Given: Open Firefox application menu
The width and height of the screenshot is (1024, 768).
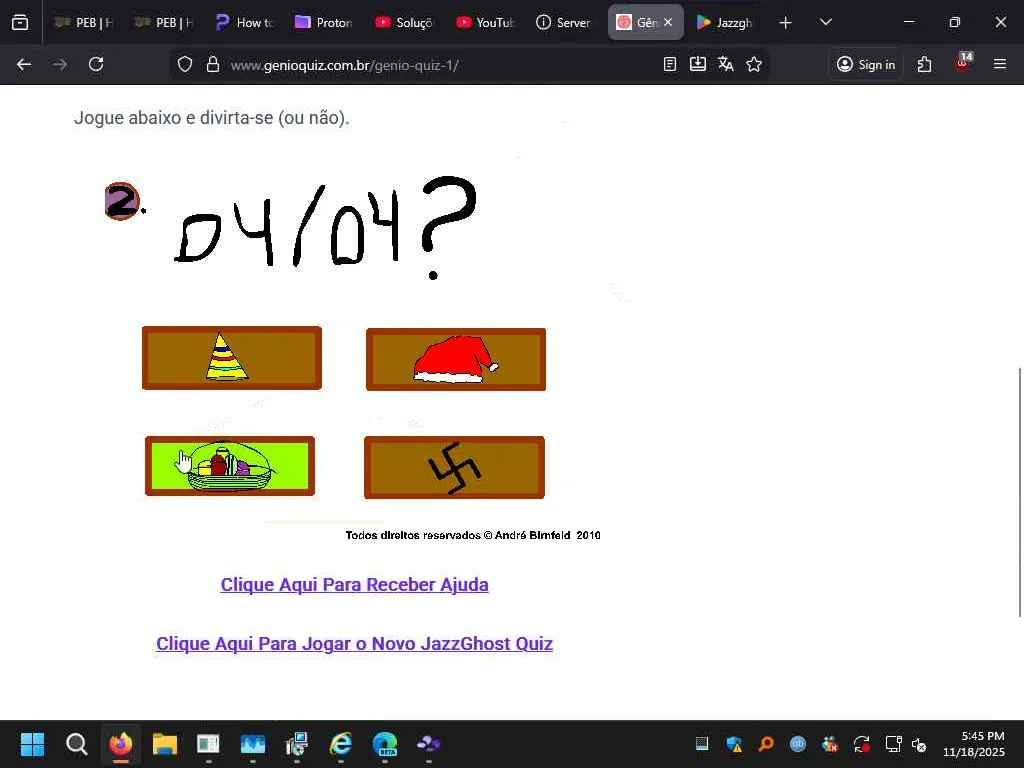Looking at the screenshot, I should click(1000, 64).
